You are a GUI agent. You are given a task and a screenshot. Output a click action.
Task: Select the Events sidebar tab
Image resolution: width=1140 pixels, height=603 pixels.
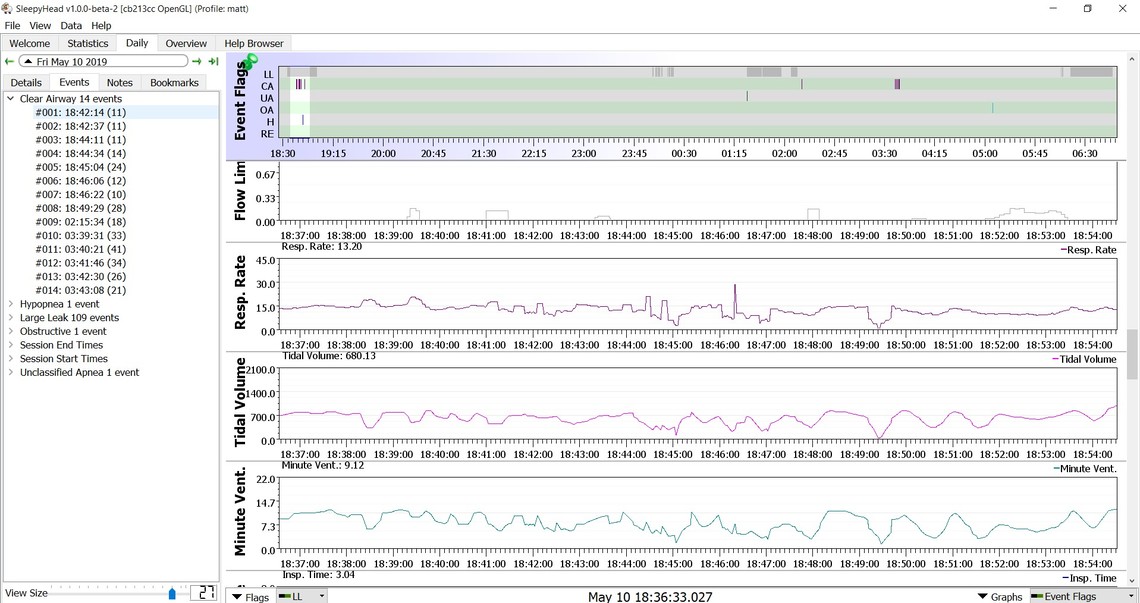coord(74,82)
